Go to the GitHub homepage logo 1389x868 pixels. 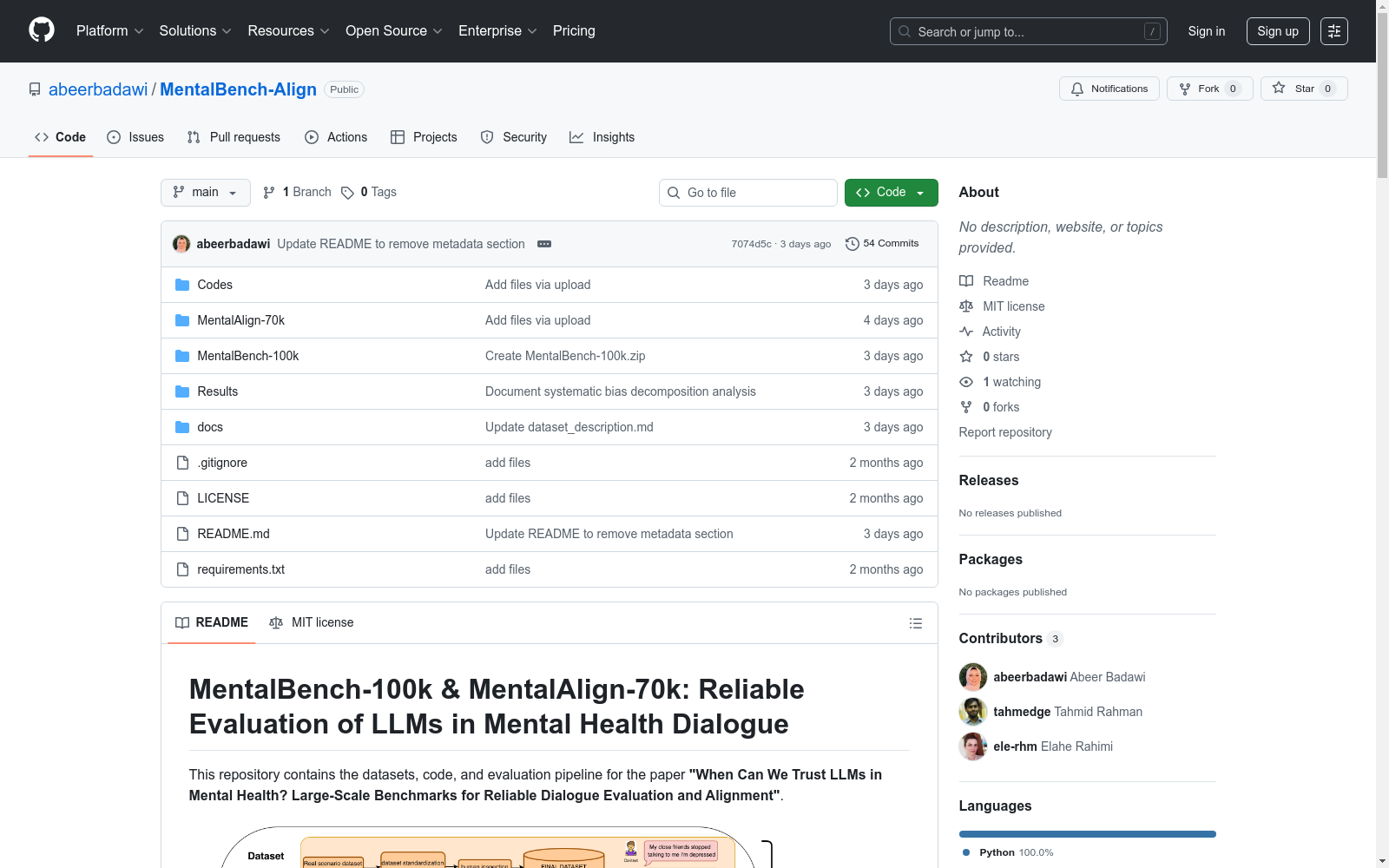42,30
